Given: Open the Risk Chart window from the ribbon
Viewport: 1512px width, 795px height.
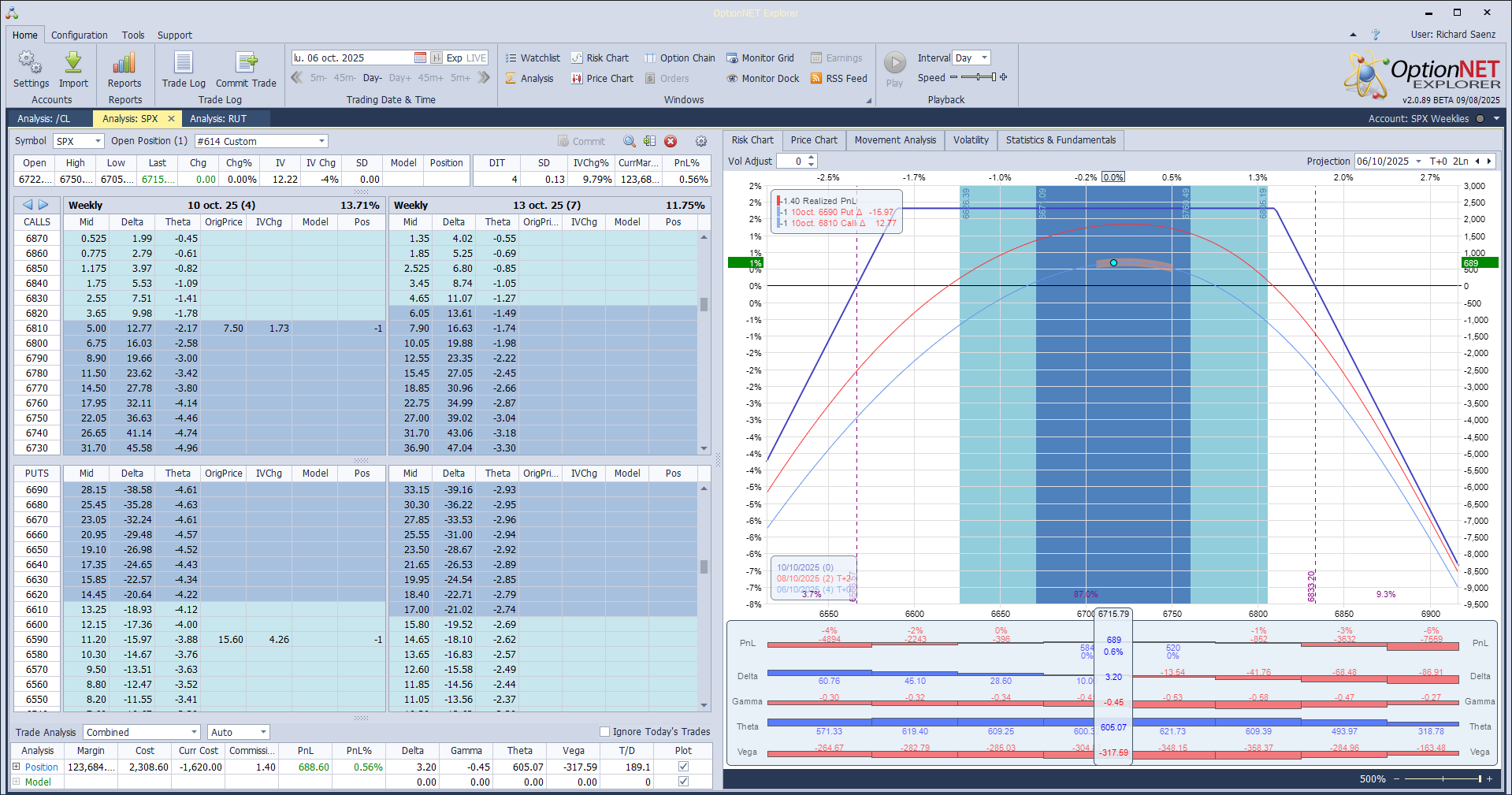Looking at the screenshot, I should 600,58.
